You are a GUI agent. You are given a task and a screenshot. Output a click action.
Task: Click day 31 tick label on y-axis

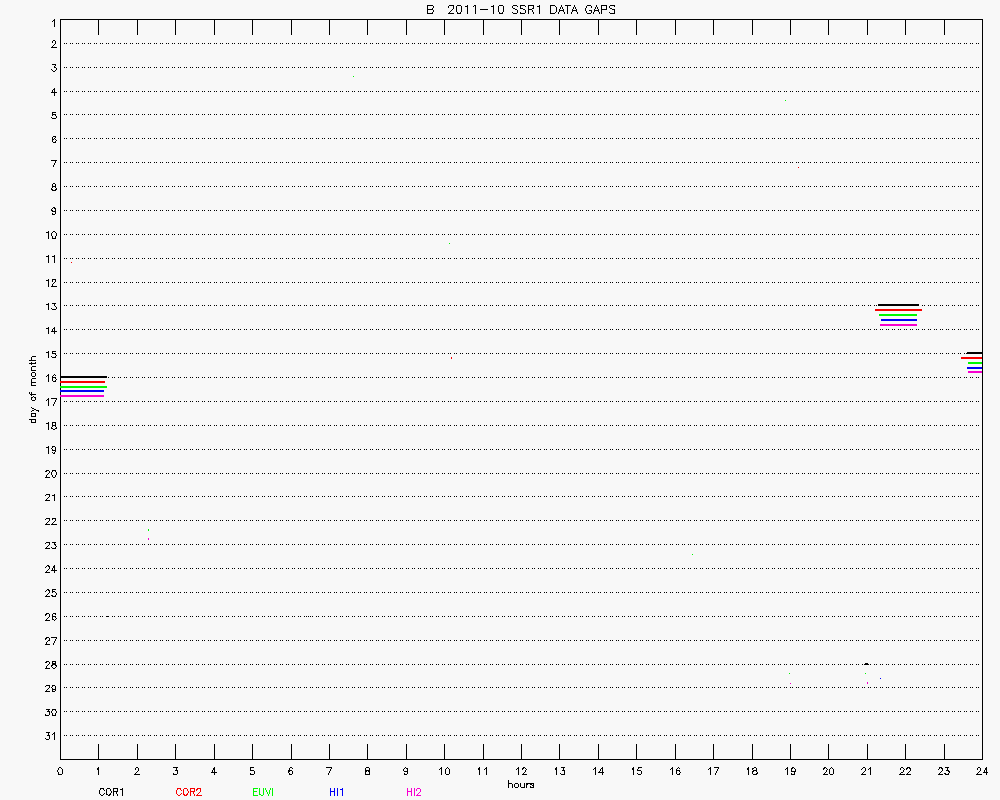pyautogui.click(x=50, y=736)
